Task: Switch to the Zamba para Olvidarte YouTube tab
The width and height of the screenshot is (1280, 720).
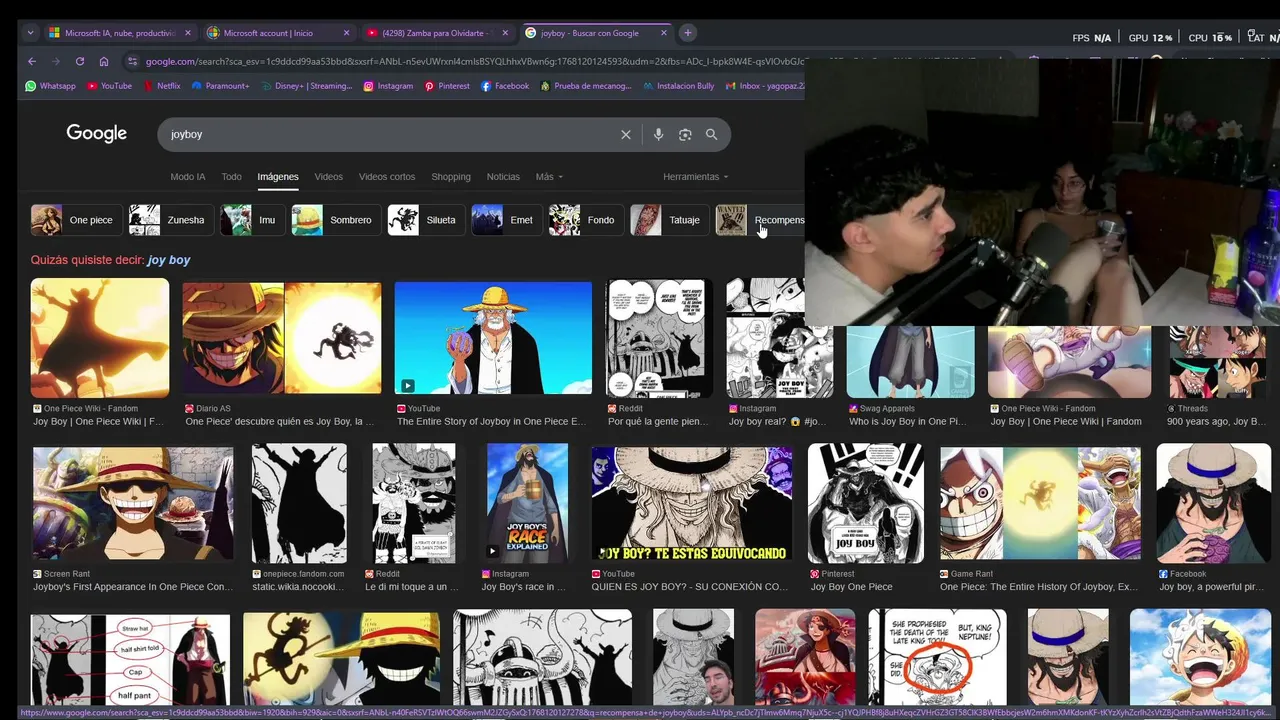Action: point(436,33)
